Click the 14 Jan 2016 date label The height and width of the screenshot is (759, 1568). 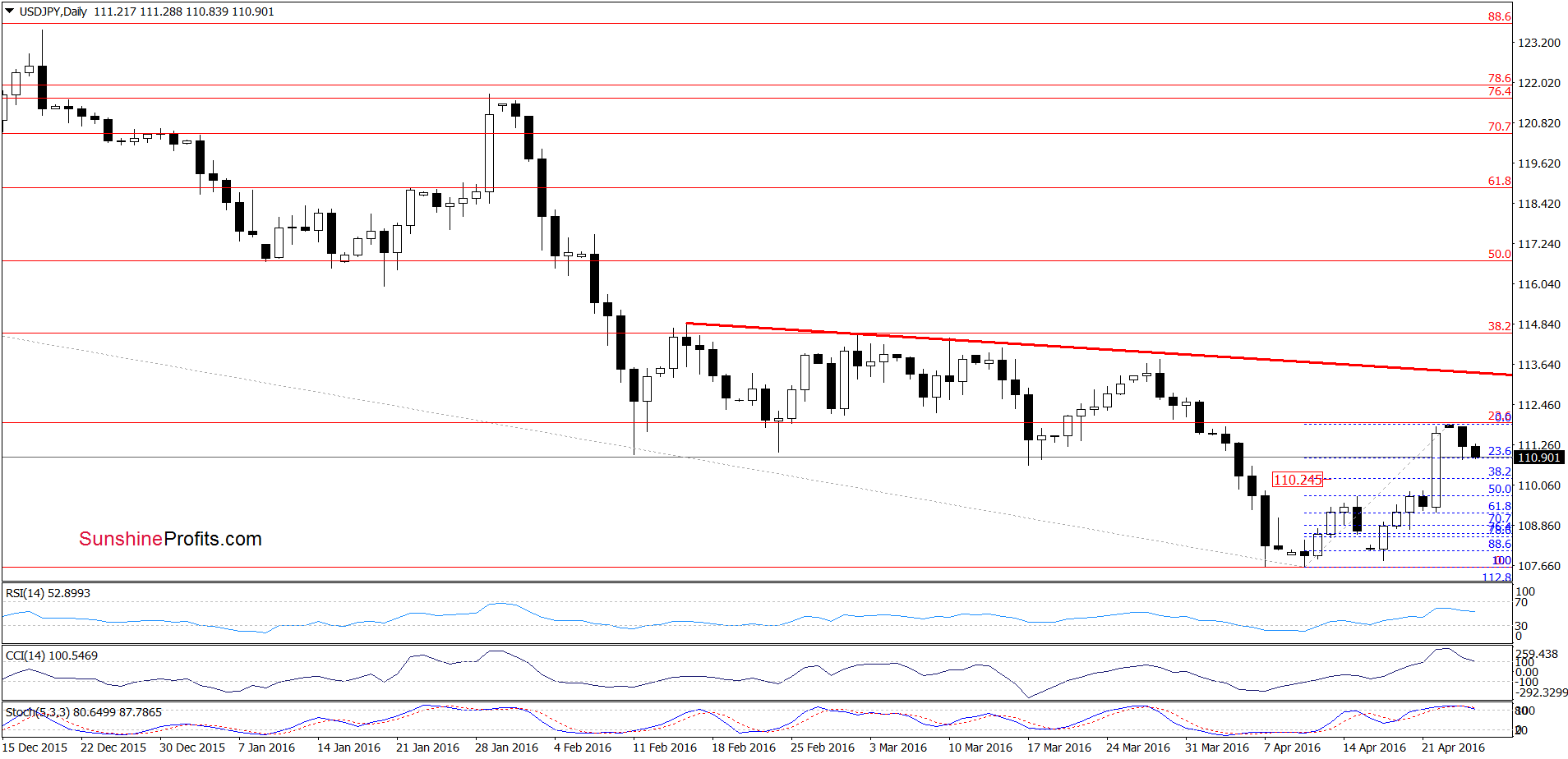click(x=349, y=747)
